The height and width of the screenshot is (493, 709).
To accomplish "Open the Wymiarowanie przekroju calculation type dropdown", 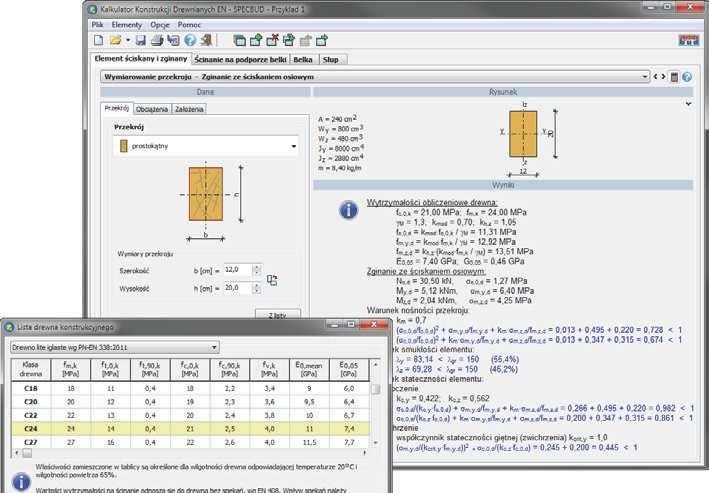I will [375, 77].
